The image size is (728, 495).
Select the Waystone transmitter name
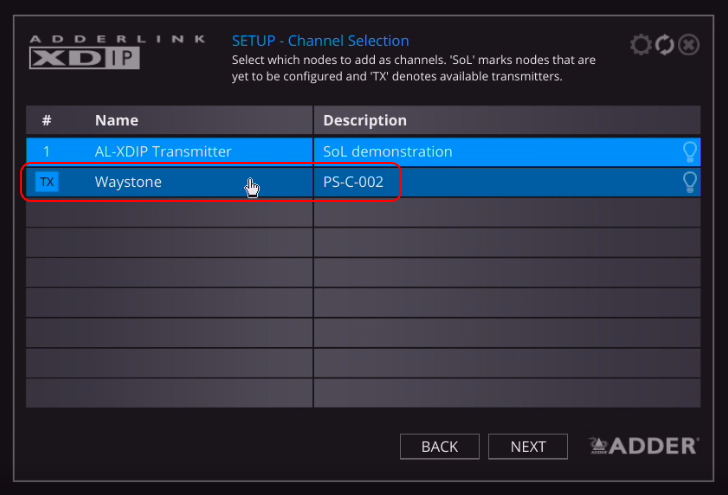pyautogui.click(x=128, y=182)
